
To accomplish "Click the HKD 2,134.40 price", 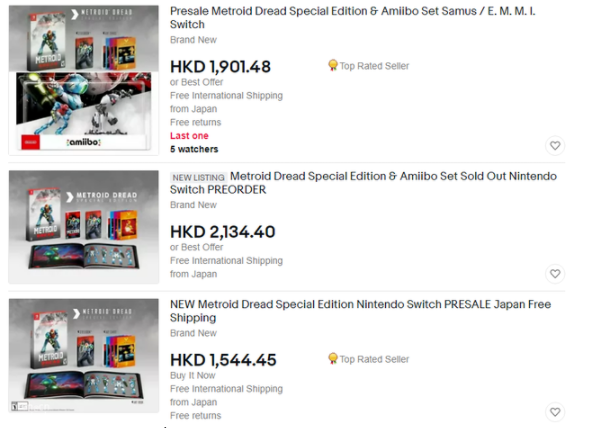I will coord(223,232).
